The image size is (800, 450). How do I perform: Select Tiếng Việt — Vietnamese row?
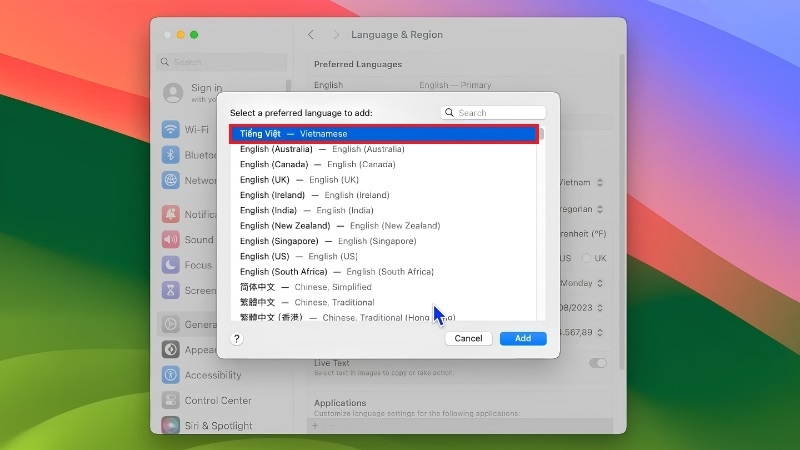coord(384,134)
